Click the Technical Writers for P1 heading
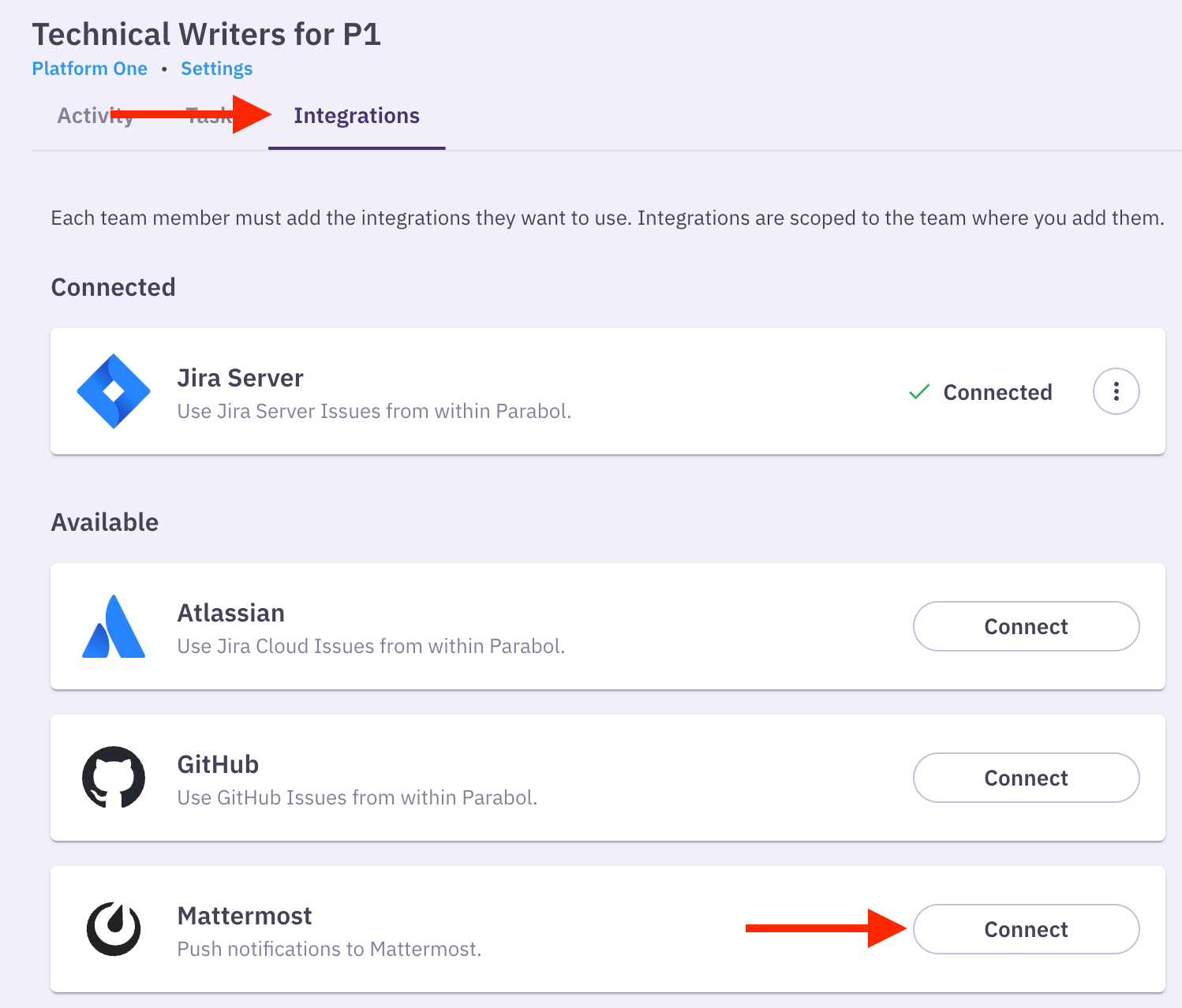 pyautogui.click(x=207, y=35)
